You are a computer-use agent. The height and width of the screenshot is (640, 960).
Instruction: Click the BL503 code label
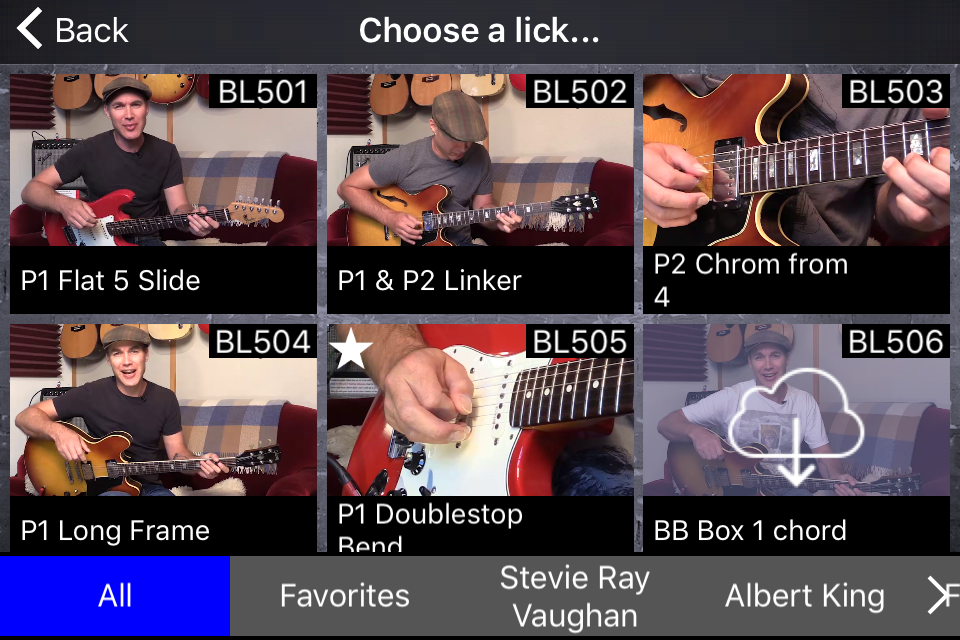896,92
